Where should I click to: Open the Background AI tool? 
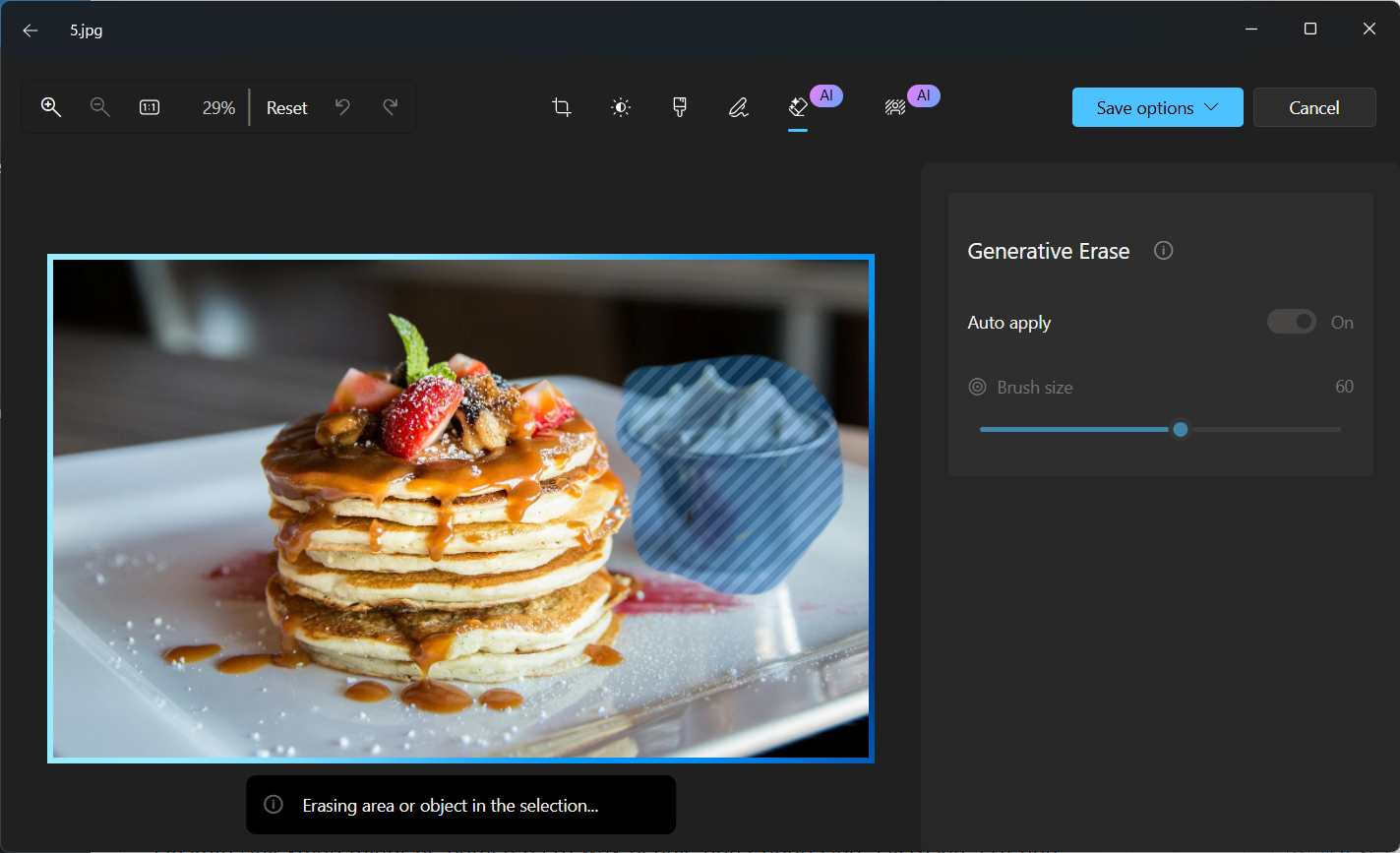coord(895,107)
